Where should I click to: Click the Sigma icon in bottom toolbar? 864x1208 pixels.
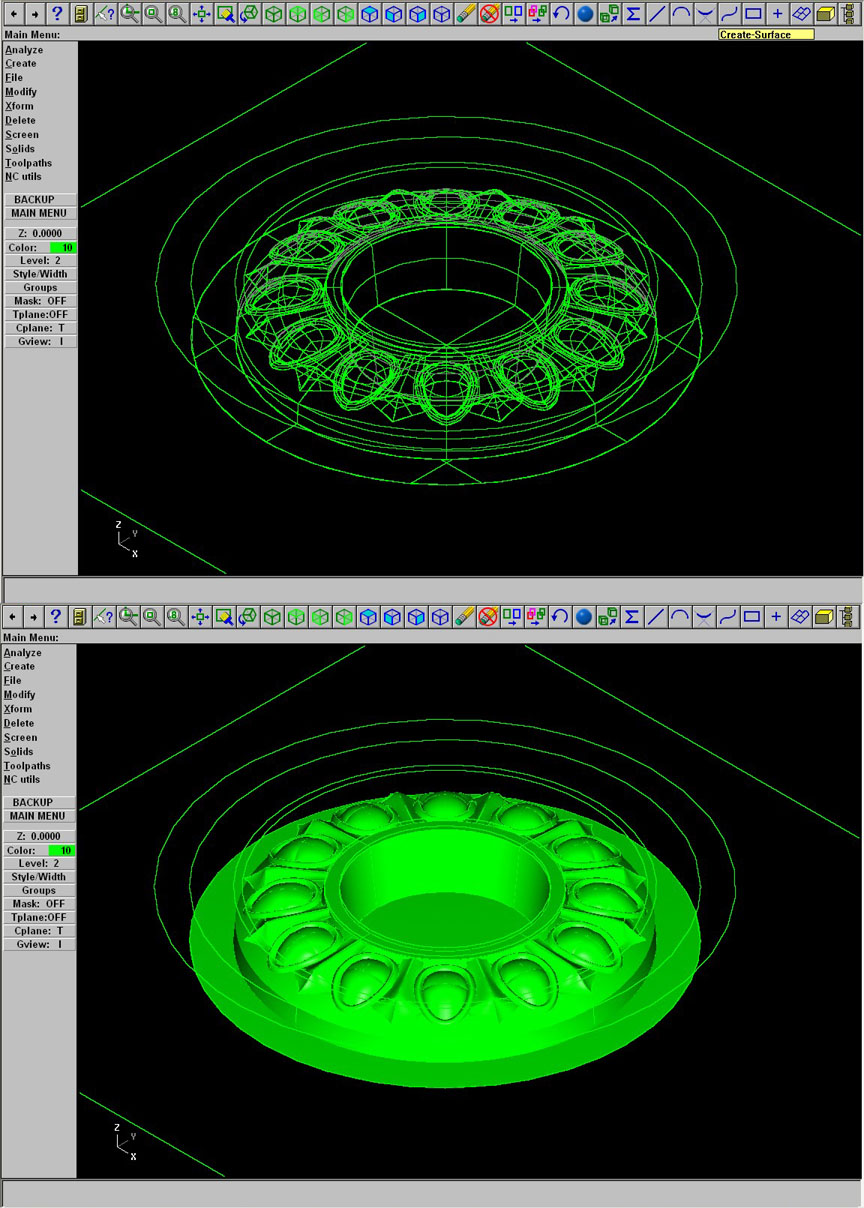coord(632,617)
